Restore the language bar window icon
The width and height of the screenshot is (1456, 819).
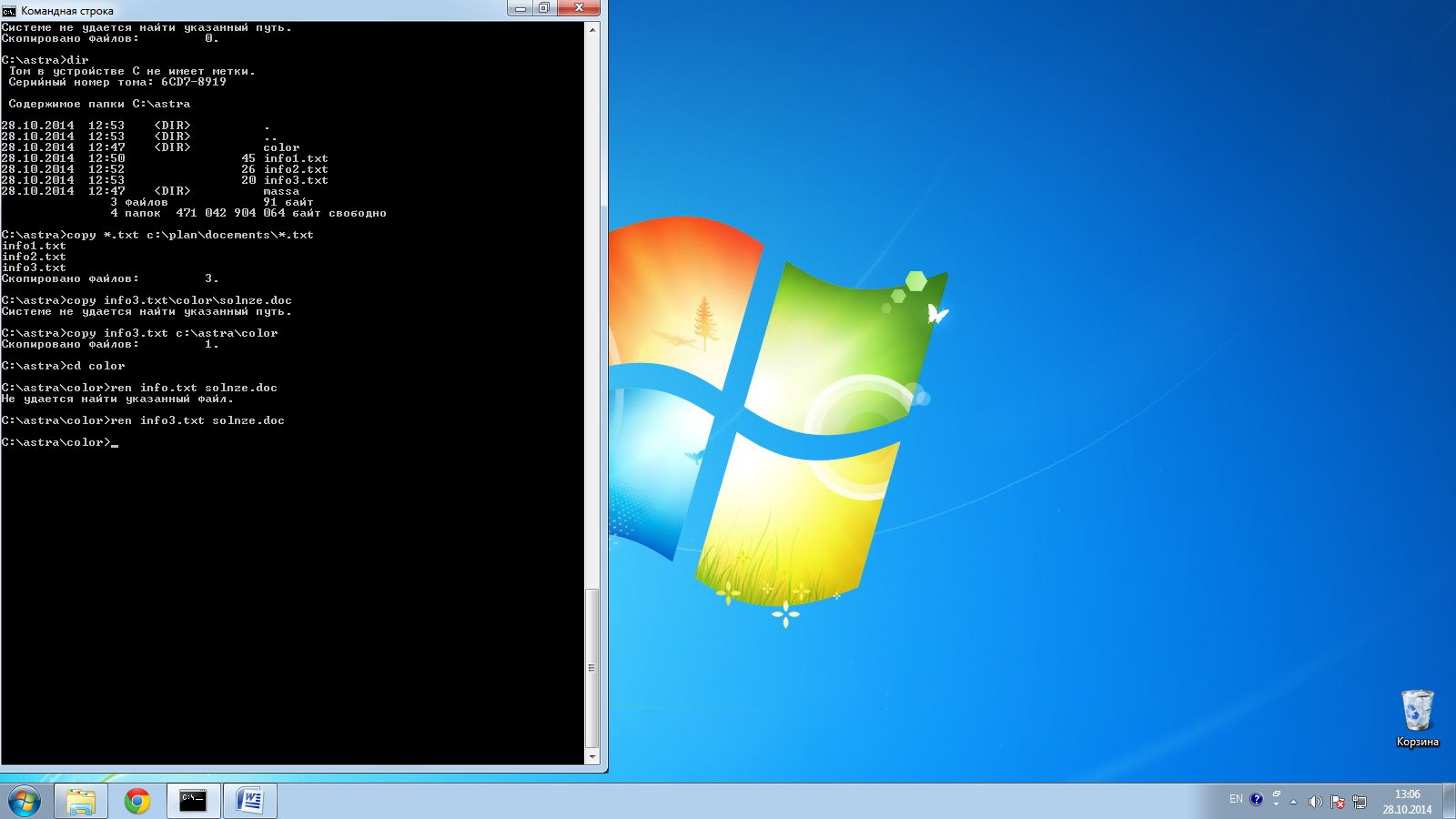(1276, 794)
